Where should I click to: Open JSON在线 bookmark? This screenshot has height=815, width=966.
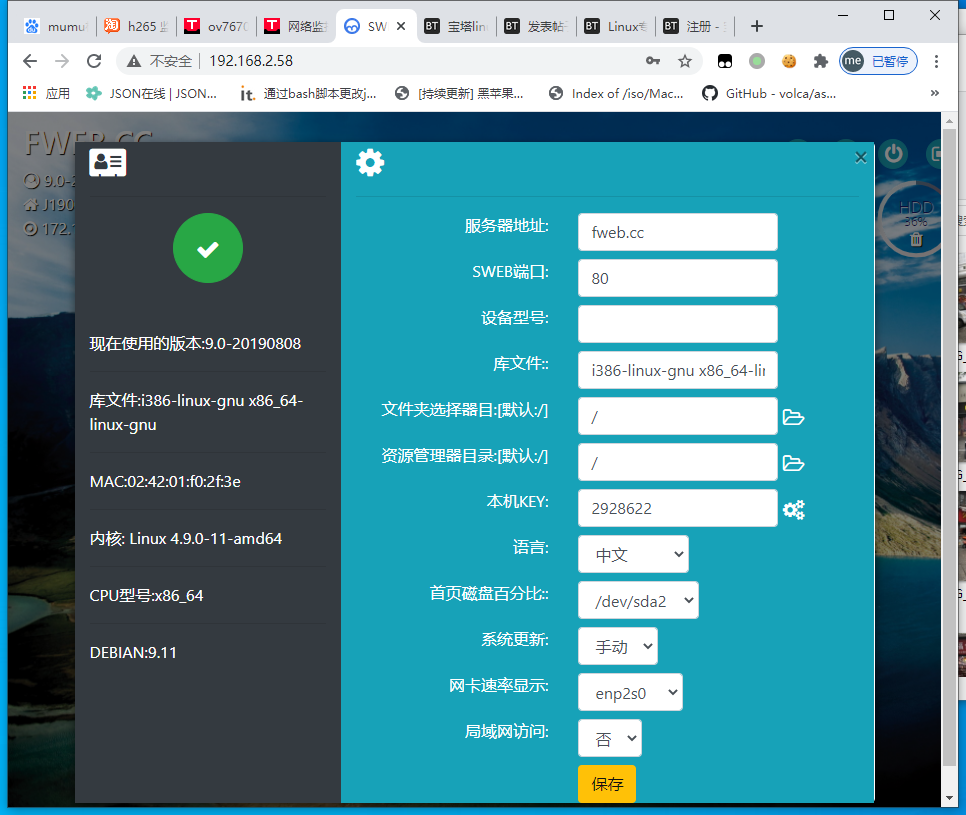pos(152,94)
